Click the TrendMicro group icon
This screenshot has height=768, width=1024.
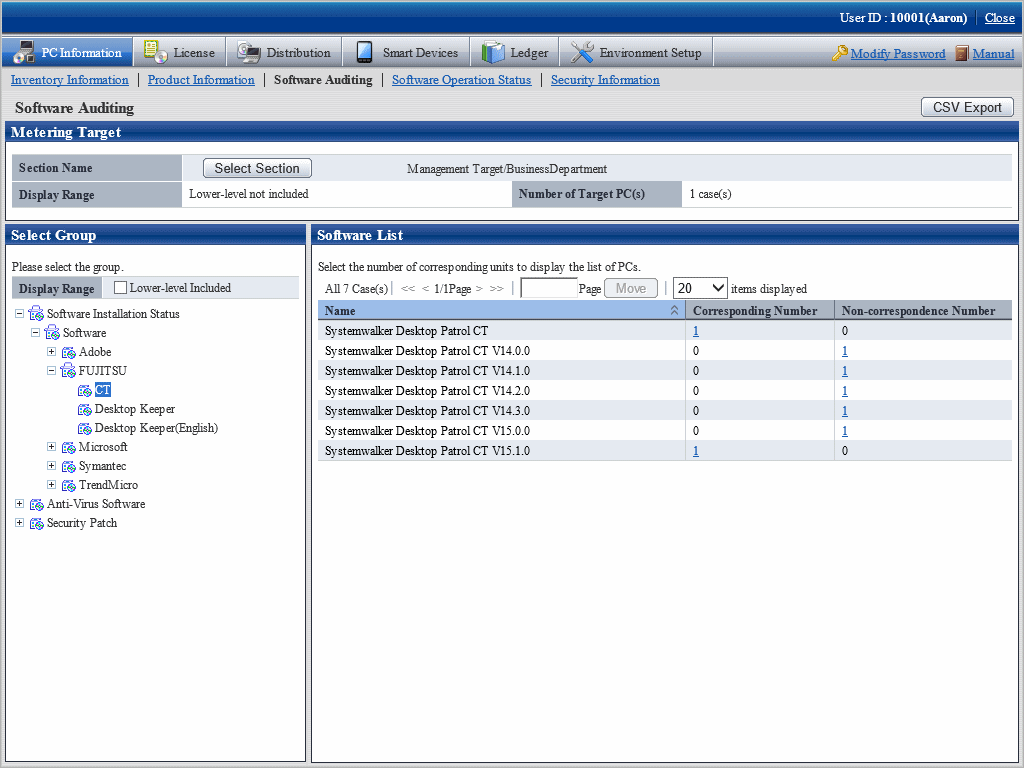pos(69,485)
